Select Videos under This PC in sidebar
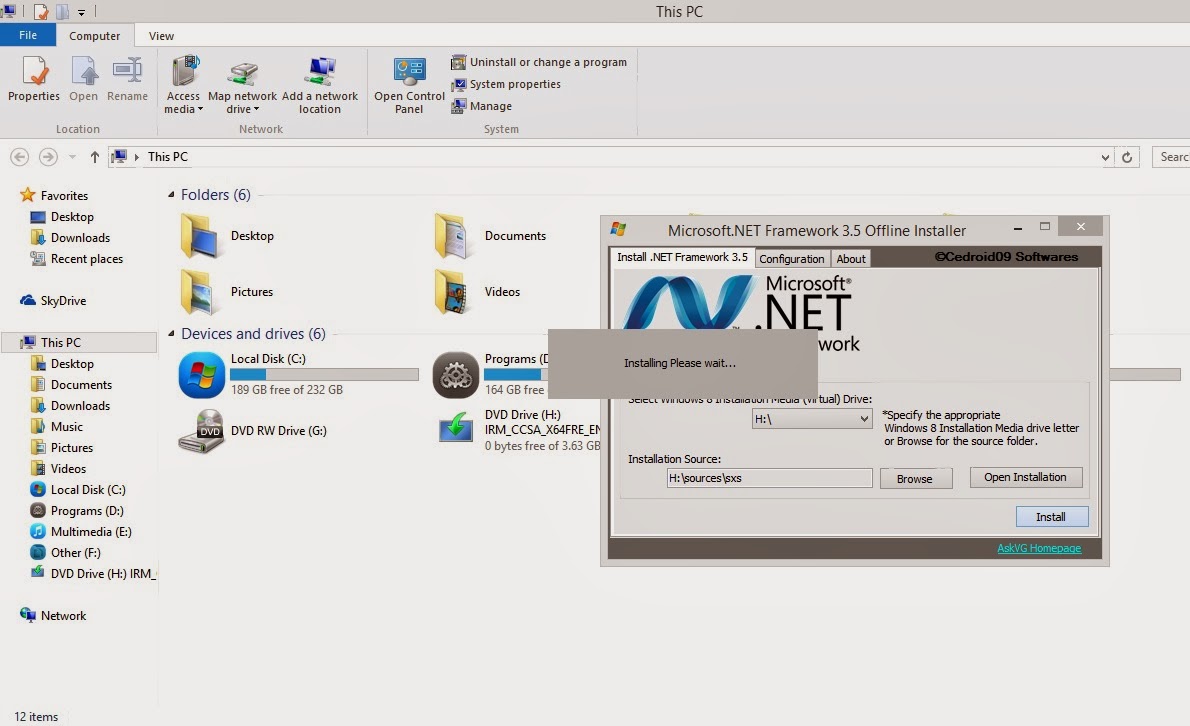 58,469
